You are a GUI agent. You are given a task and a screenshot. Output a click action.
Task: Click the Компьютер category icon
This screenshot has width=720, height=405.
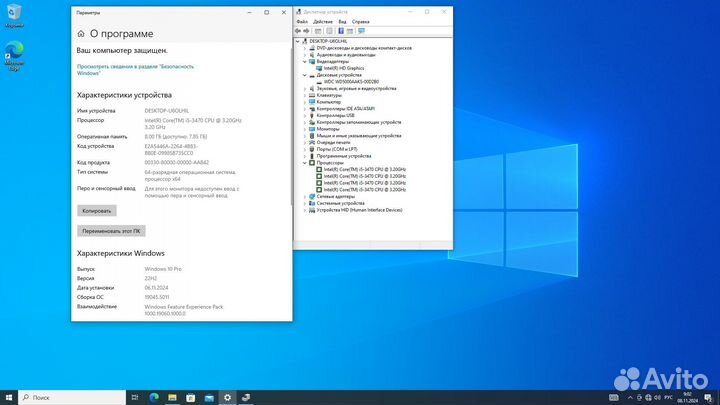pyautogui.click(x=312, y=102)
